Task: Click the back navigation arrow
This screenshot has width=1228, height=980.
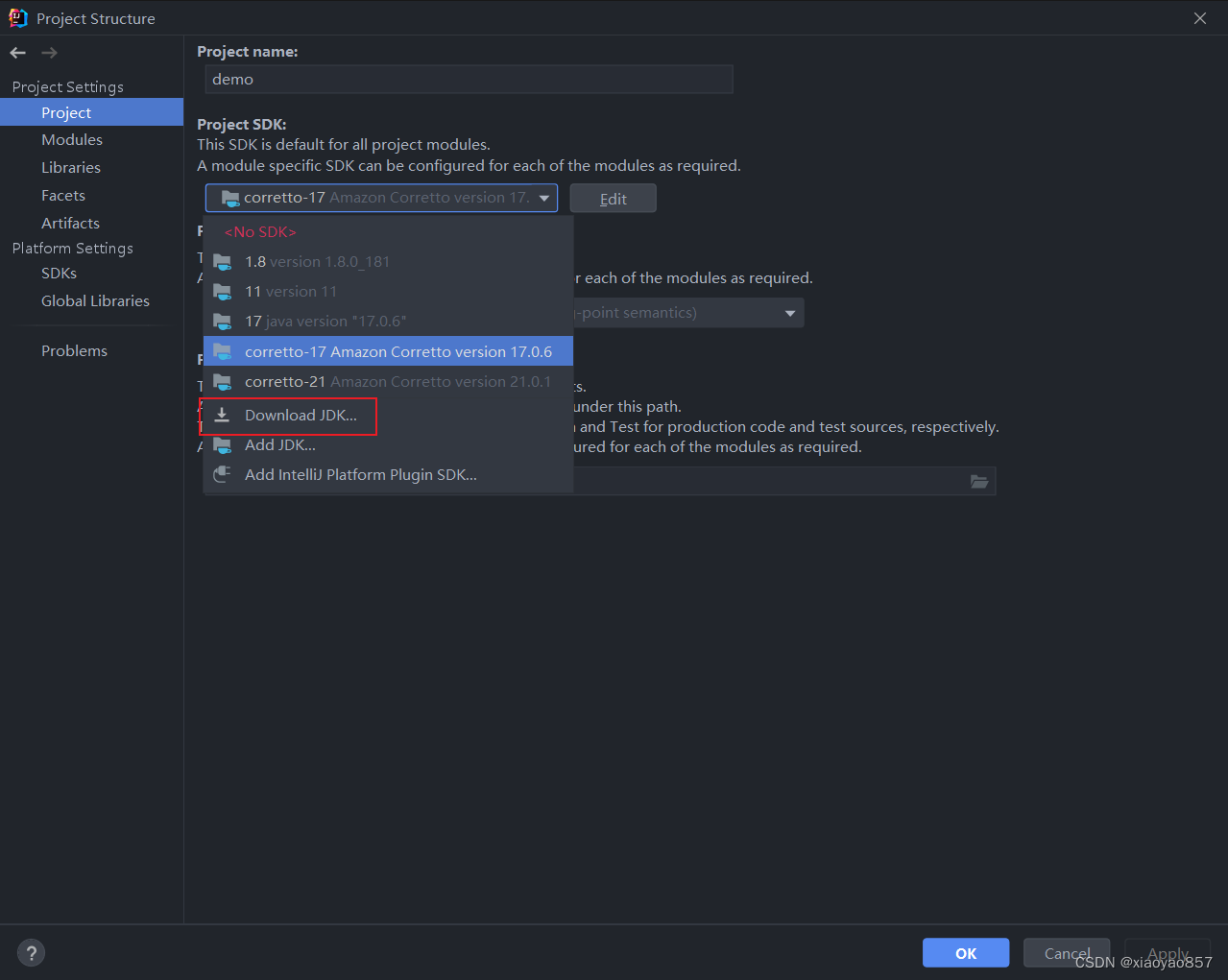Action: 17,53
